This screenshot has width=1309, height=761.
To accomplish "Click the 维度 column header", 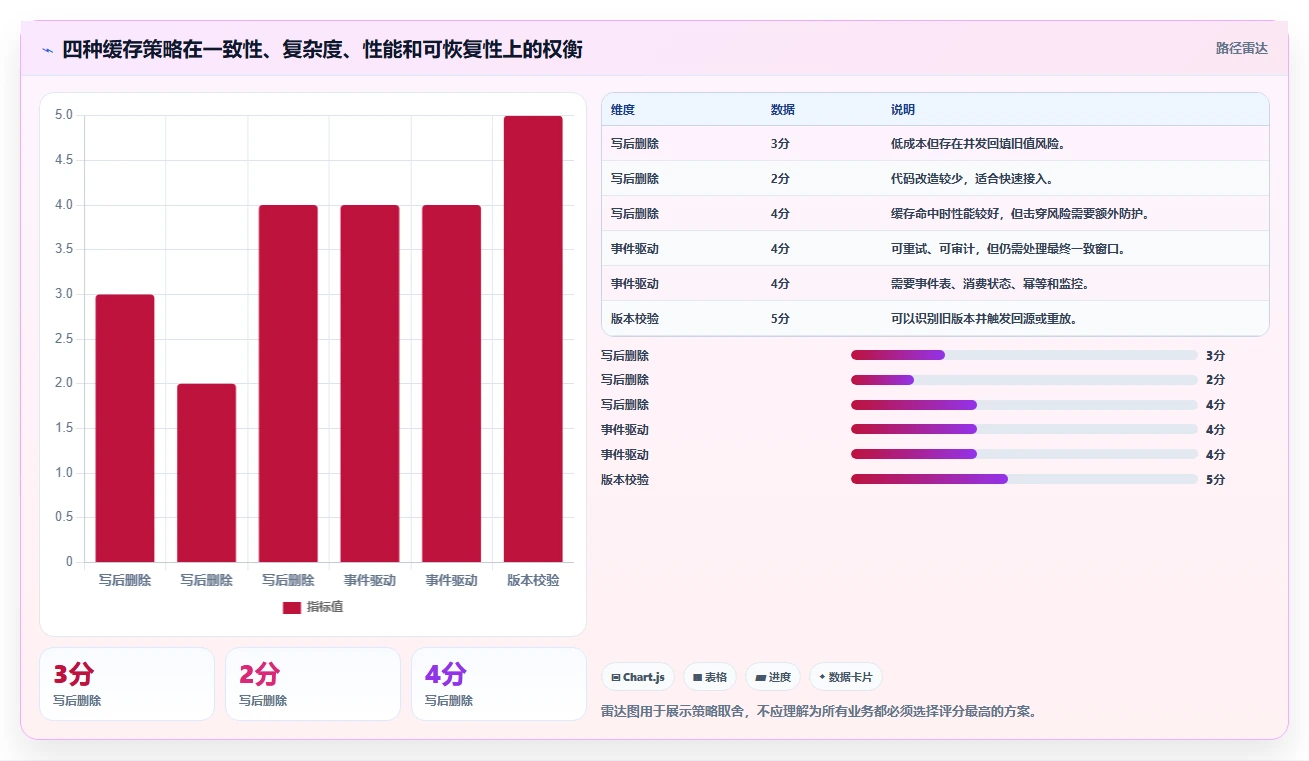I will point(623,110).
